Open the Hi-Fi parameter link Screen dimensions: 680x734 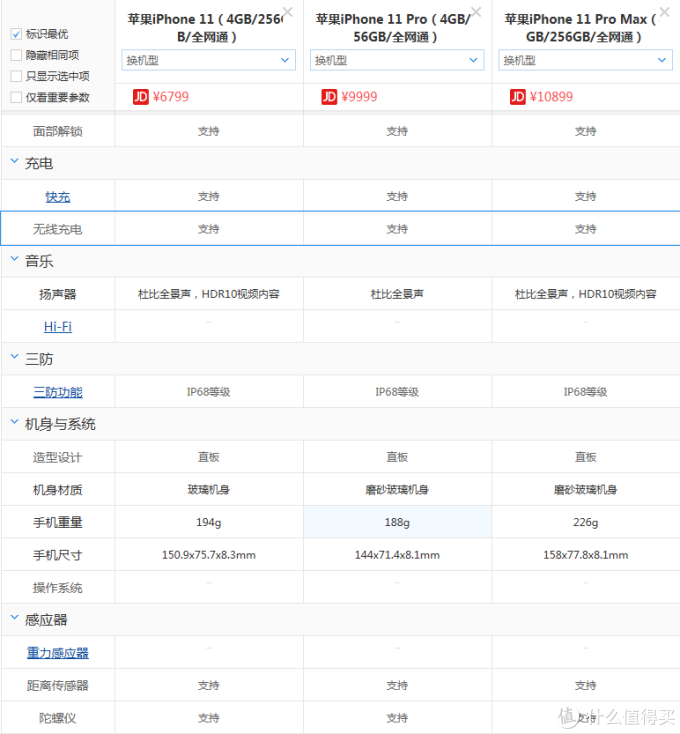[x=58, y=327]
